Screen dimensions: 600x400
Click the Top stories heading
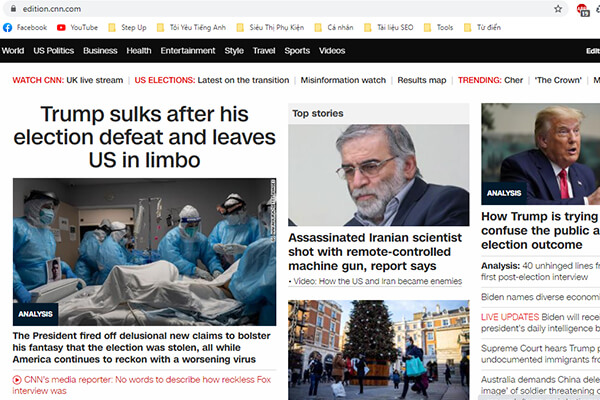coord(318,113)
